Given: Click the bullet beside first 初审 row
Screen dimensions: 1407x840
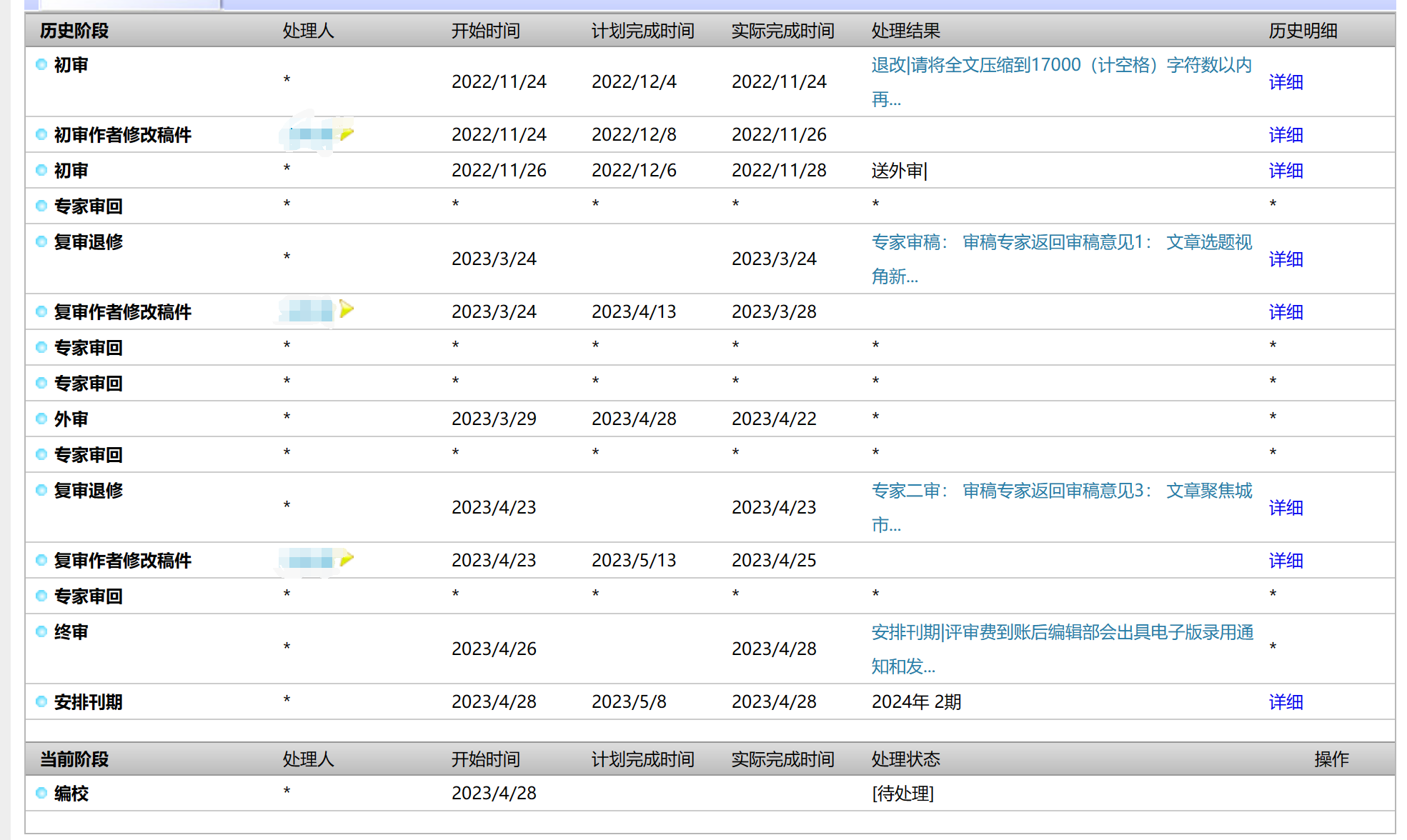Looking at the screenshot, I should click(41, 64).
